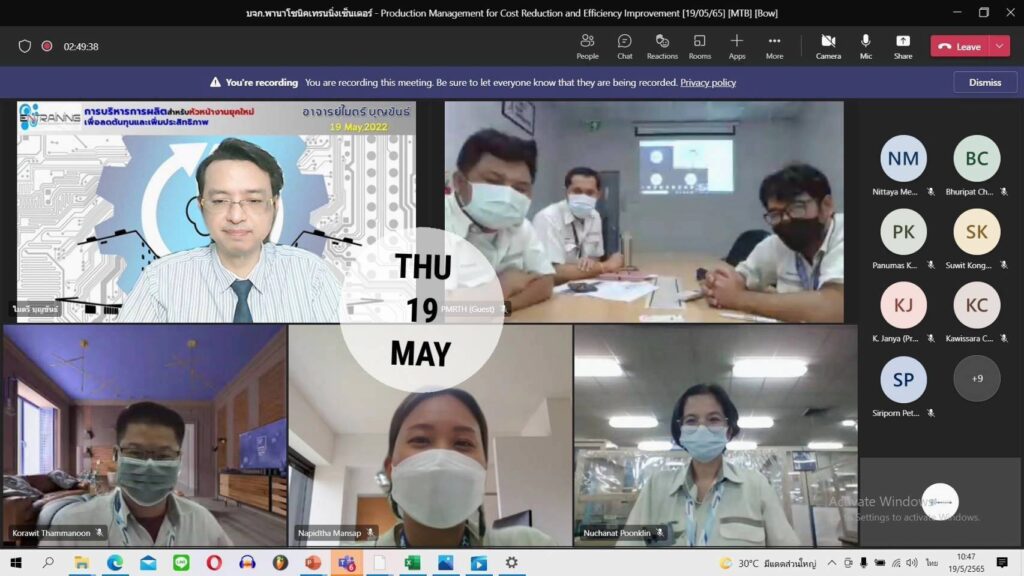Dismiss the recording notification
Viewport: 1024px width, 576px height.
pyautogui.click(x=985, y=82)
